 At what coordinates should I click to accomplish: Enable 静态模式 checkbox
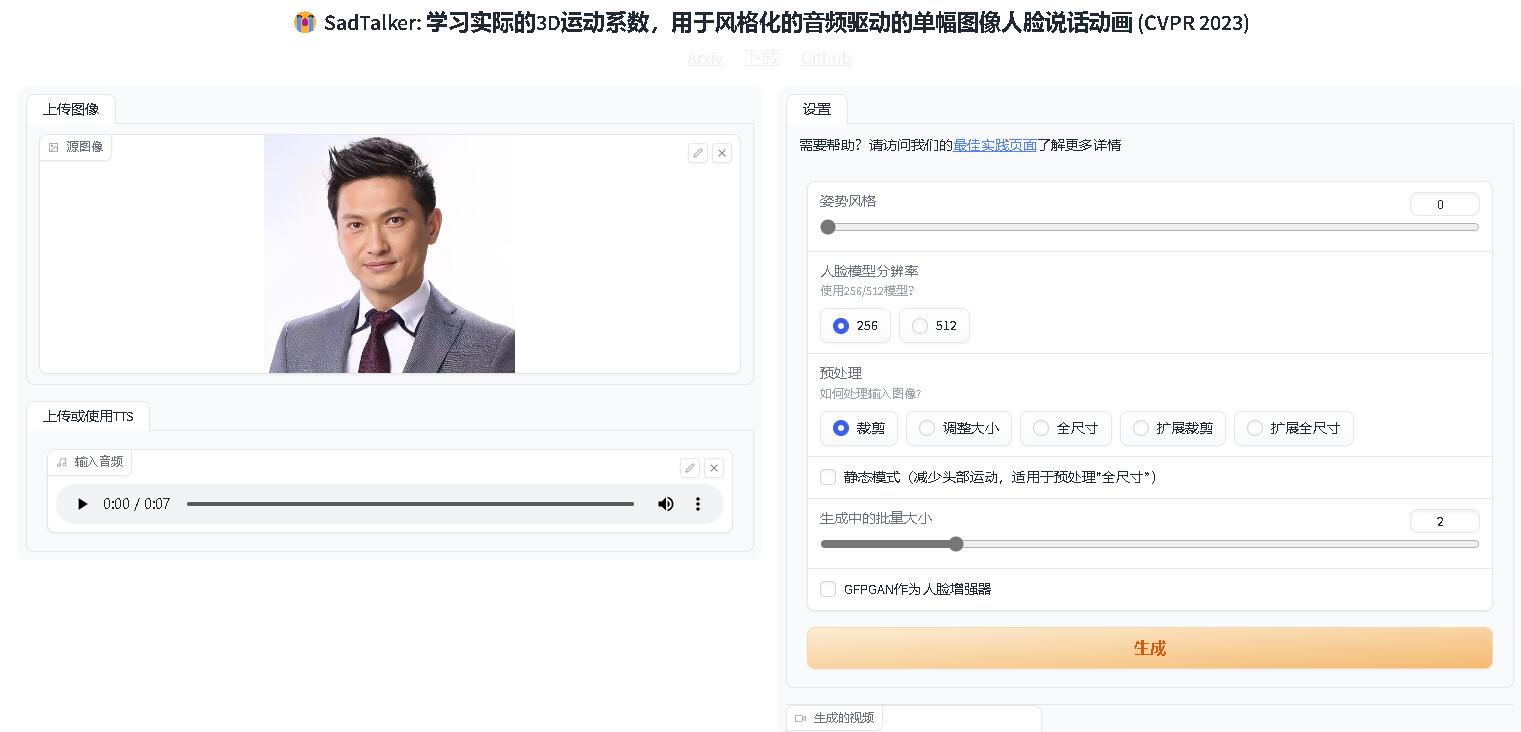[x=828, y=477]
